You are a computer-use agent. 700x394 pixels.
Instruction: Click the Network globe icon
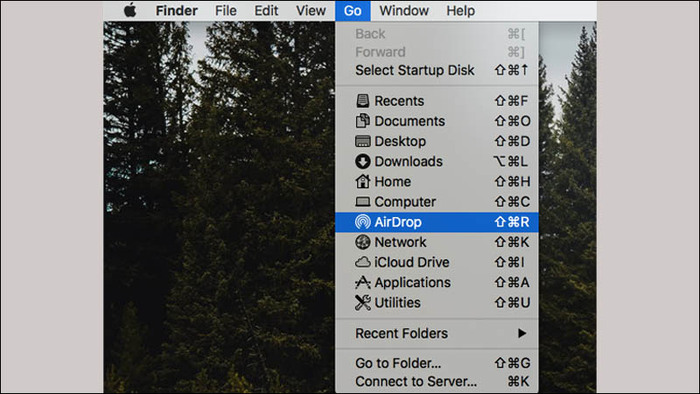pyautogui.click(x=362, y=242)
